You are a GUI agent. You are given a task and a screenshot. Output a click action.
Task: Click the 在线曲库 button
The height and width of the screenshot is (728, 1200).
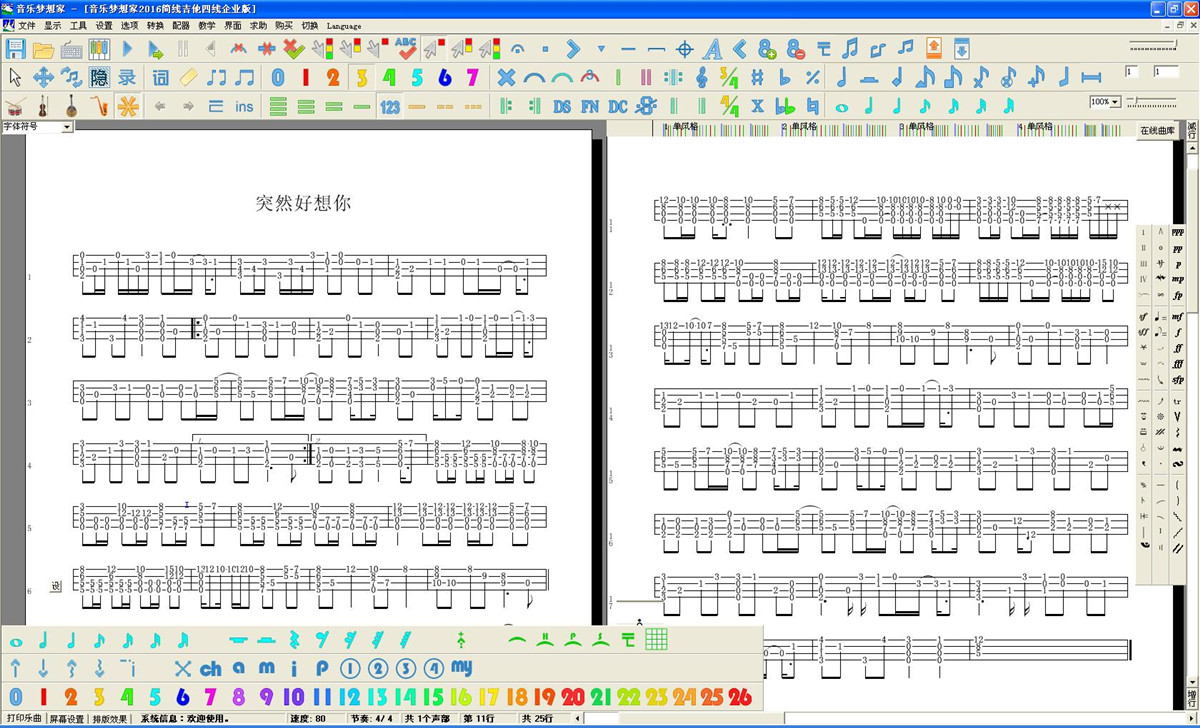click(x=1158, y=130)
